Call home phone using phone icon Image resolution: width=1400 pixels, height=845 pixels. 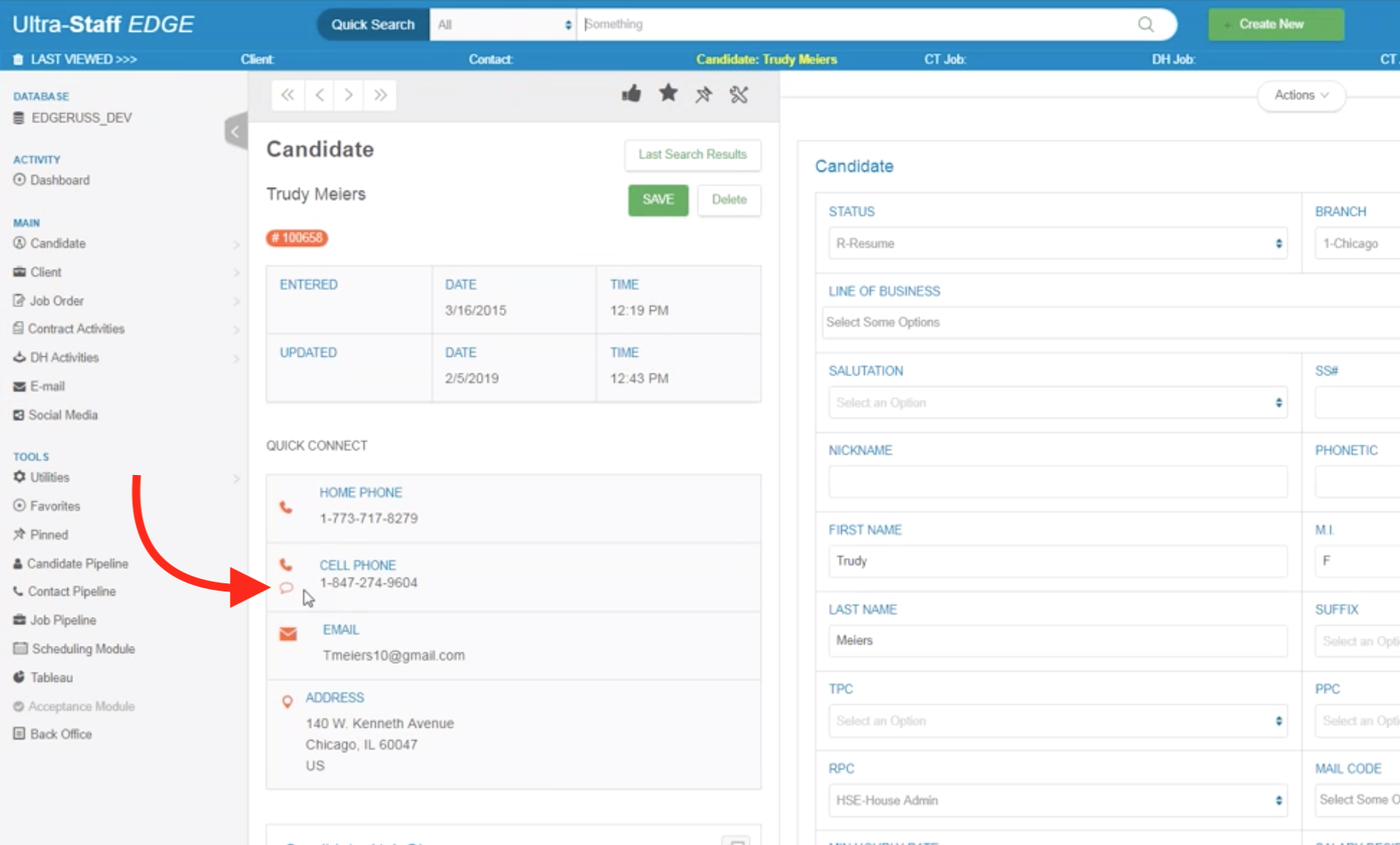(x=286, y=507)
